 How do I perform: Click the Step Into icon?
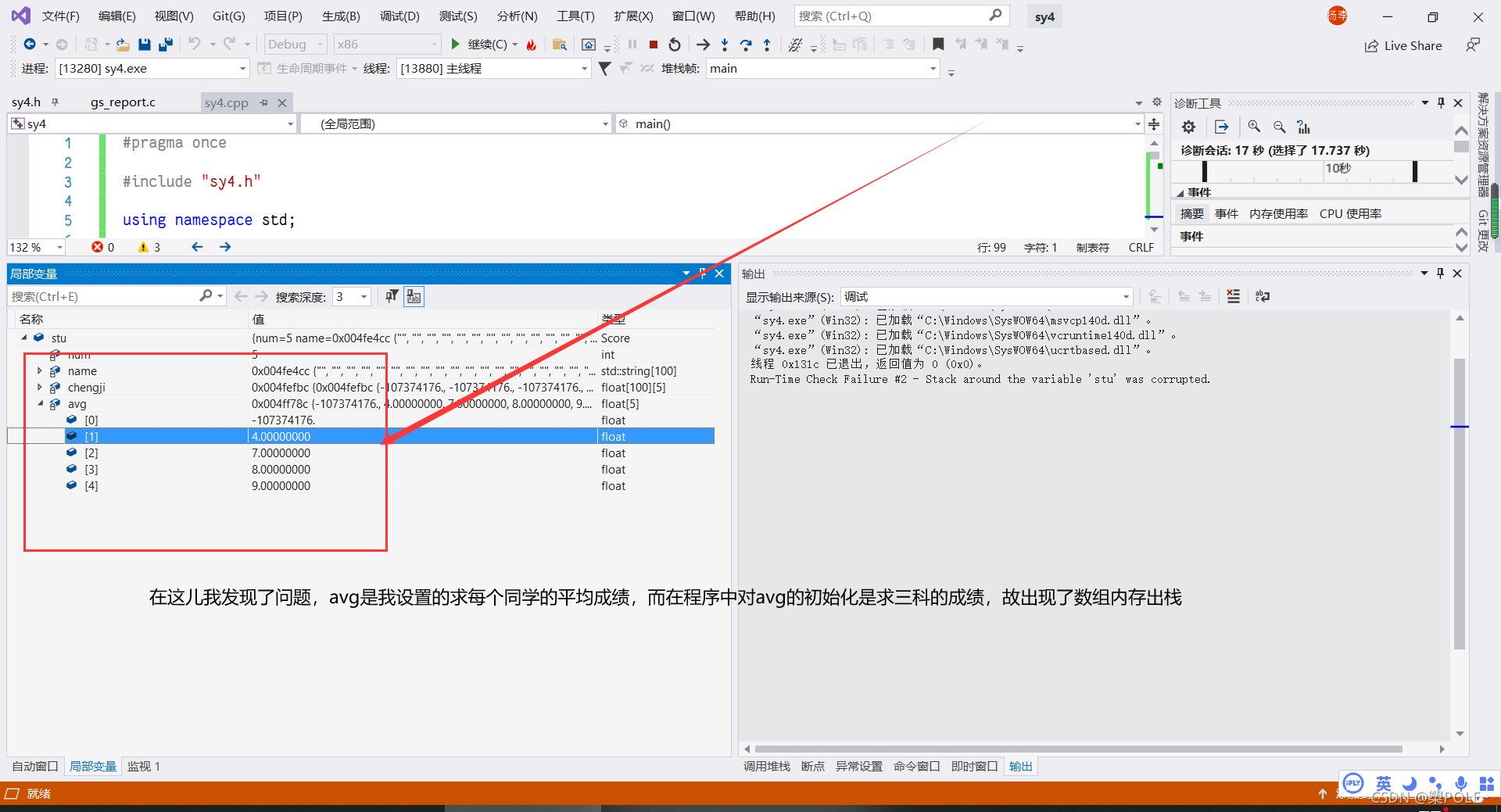coord(725,45)
